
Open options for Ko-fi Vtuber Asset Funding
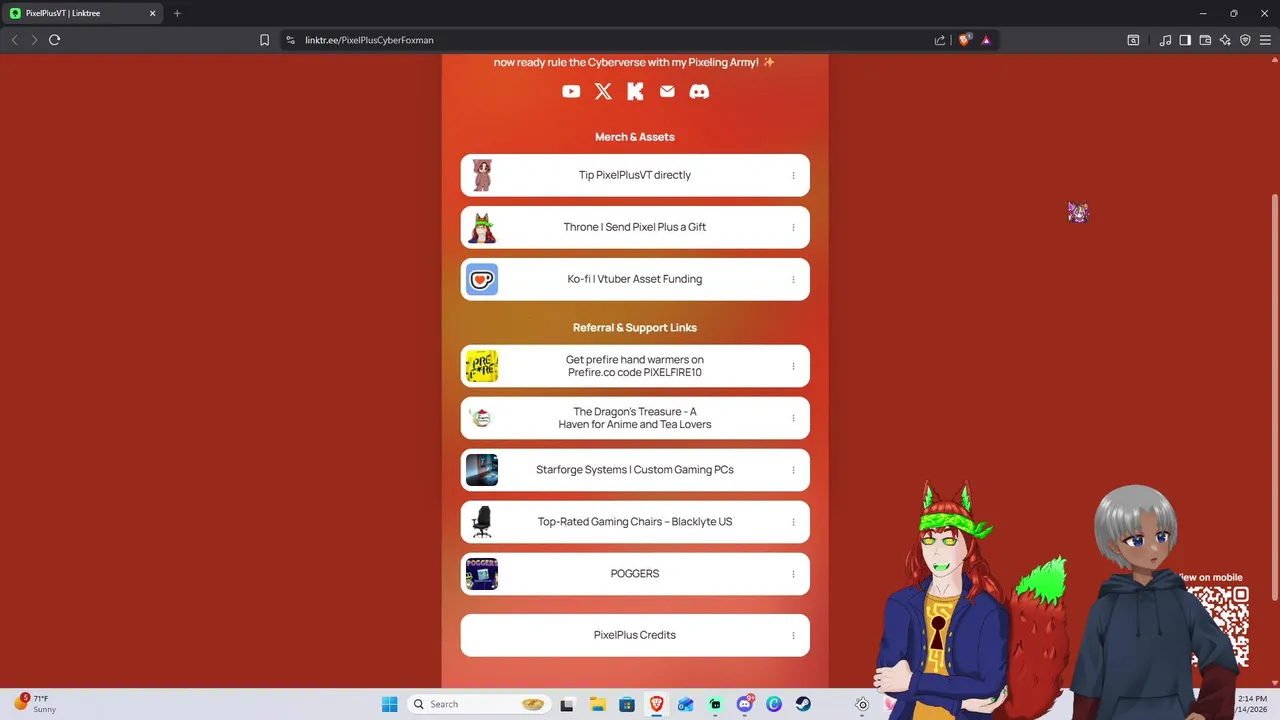(x=793, y=279)
